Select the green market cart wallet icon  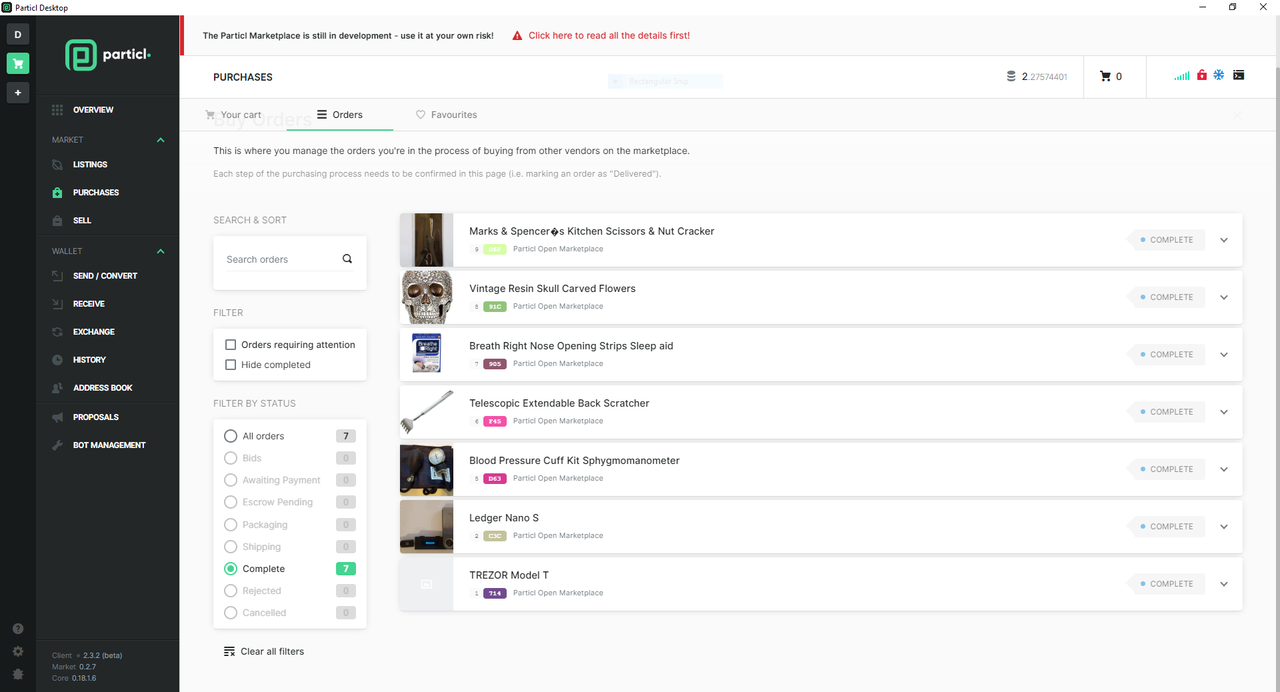[x=18, y=64]
